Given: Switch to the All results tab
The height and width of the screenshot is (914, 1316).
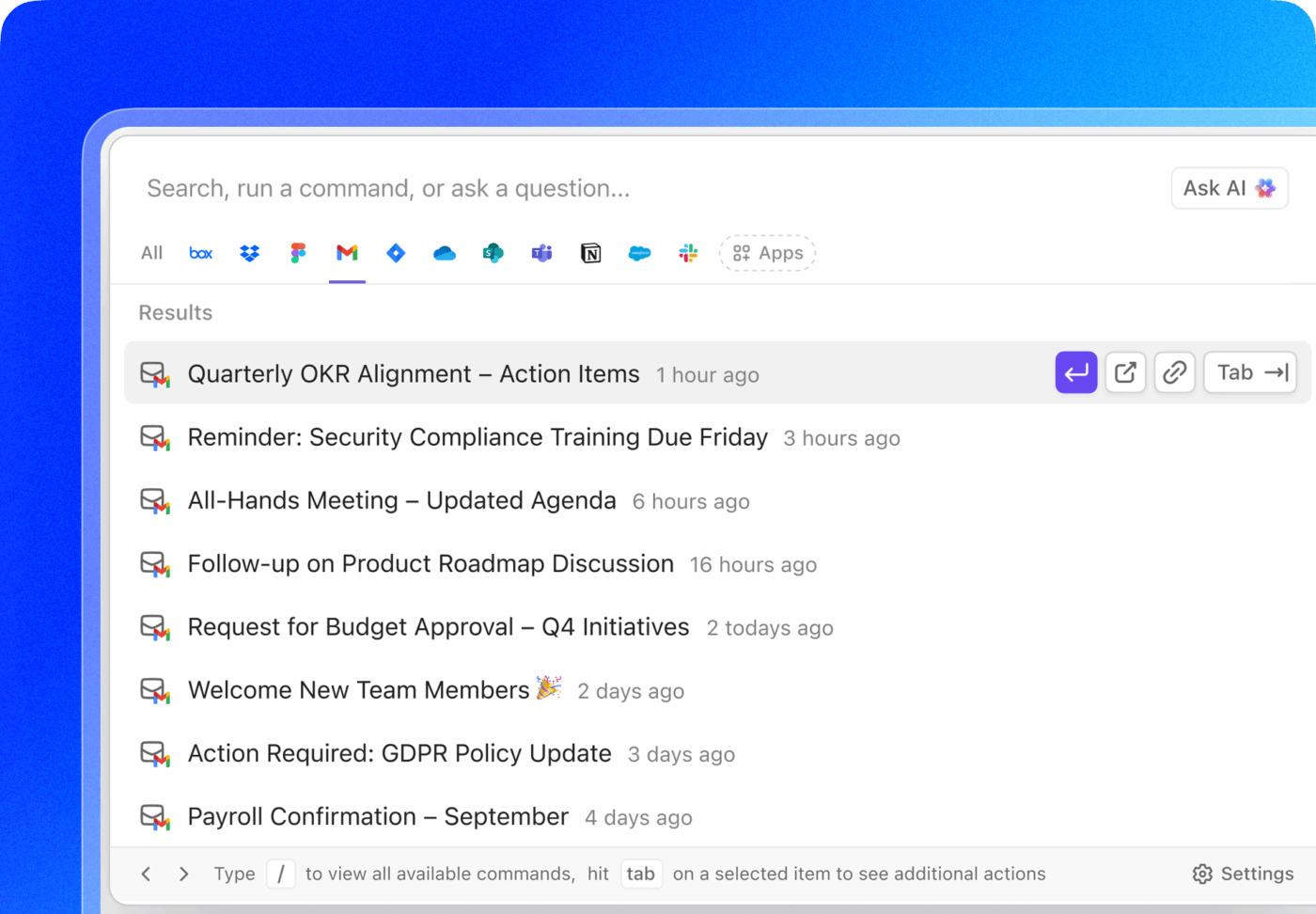Looking at the screenshot, I should point(151,253).
